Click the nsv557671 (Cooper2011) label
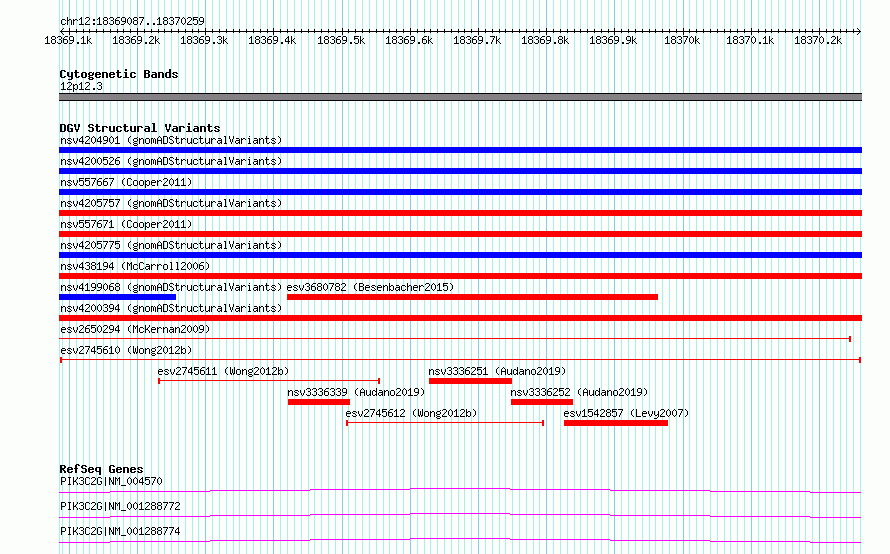 [126, 225]
